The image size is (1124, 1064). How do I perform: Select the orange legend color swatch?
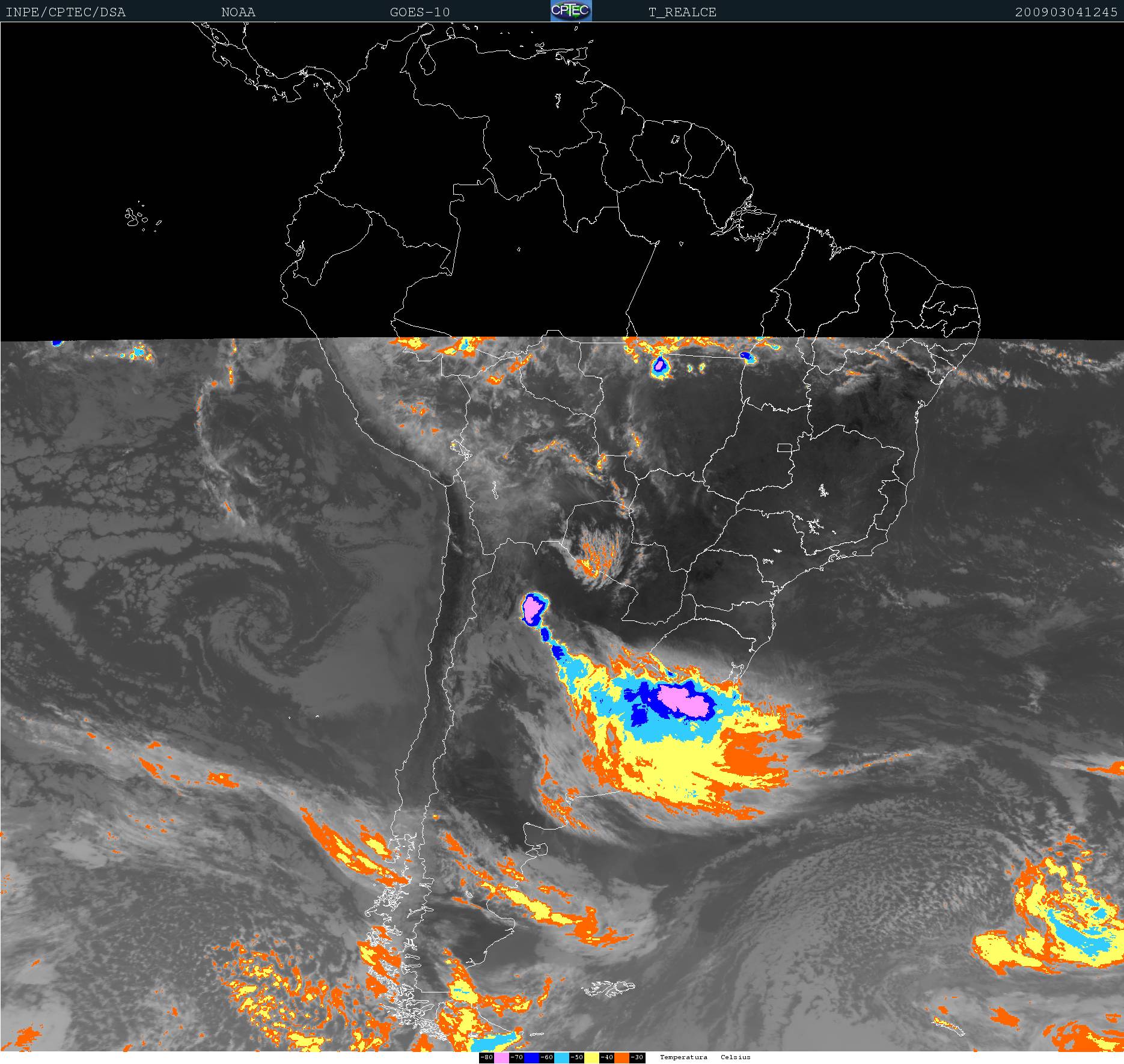point(622,1057)
